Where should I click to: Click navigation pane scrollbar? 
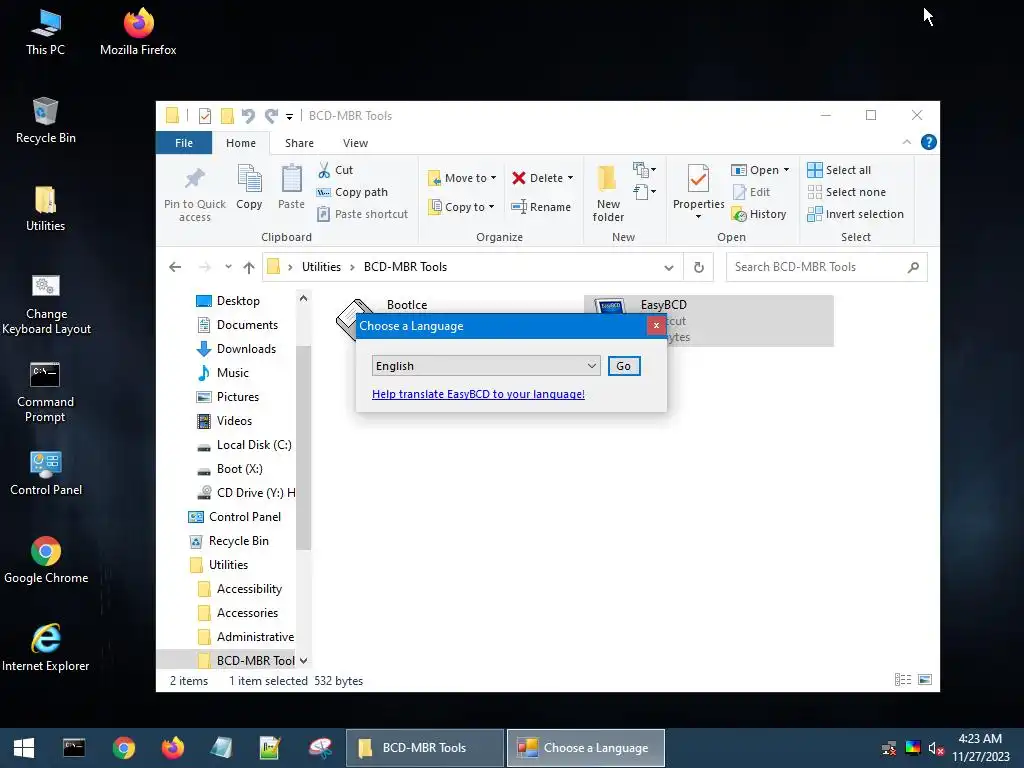click(303, 447)
